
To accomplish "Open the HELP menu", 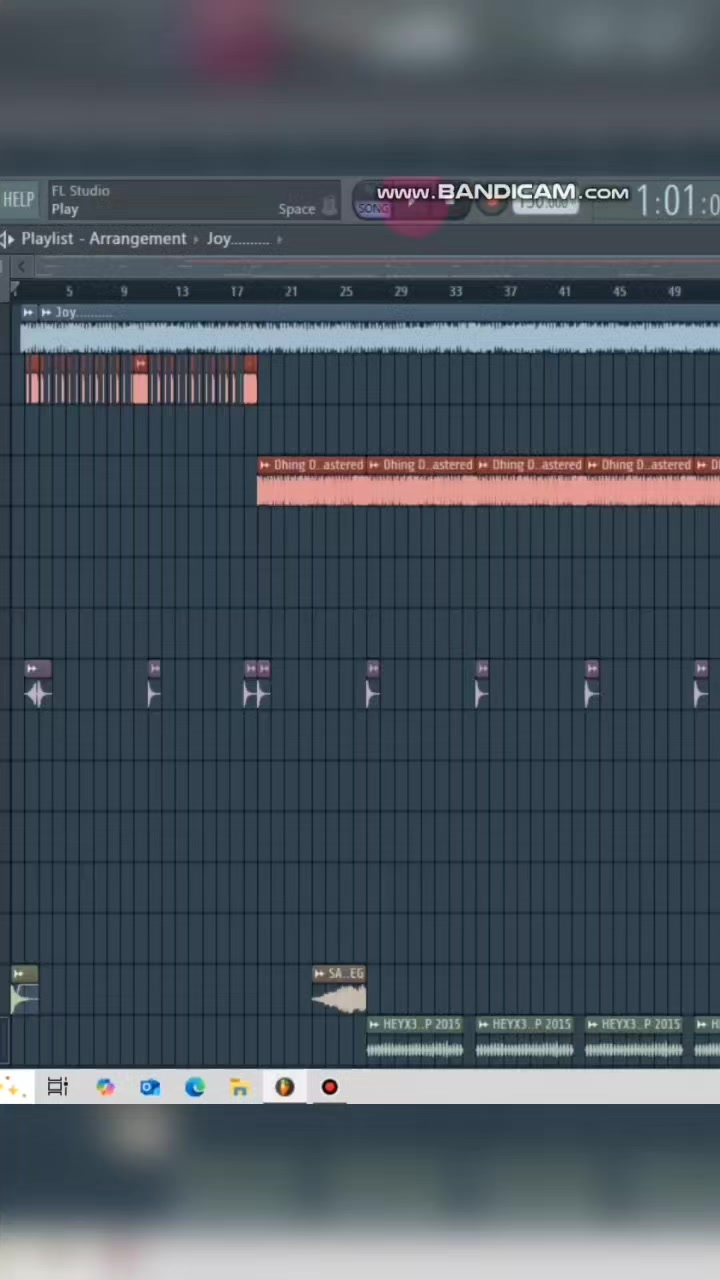I will 18,200.
